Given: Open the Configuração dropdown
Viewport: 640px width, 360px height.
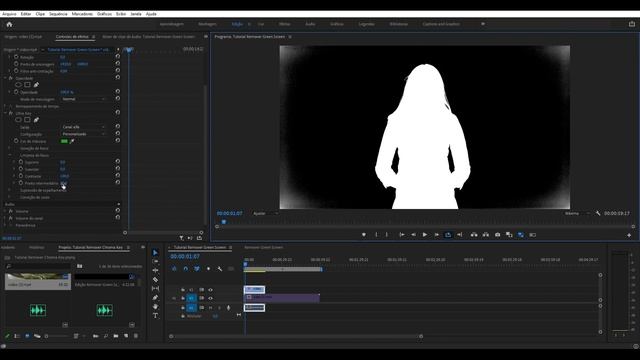Looking at the screenshot, I should 84,134.
